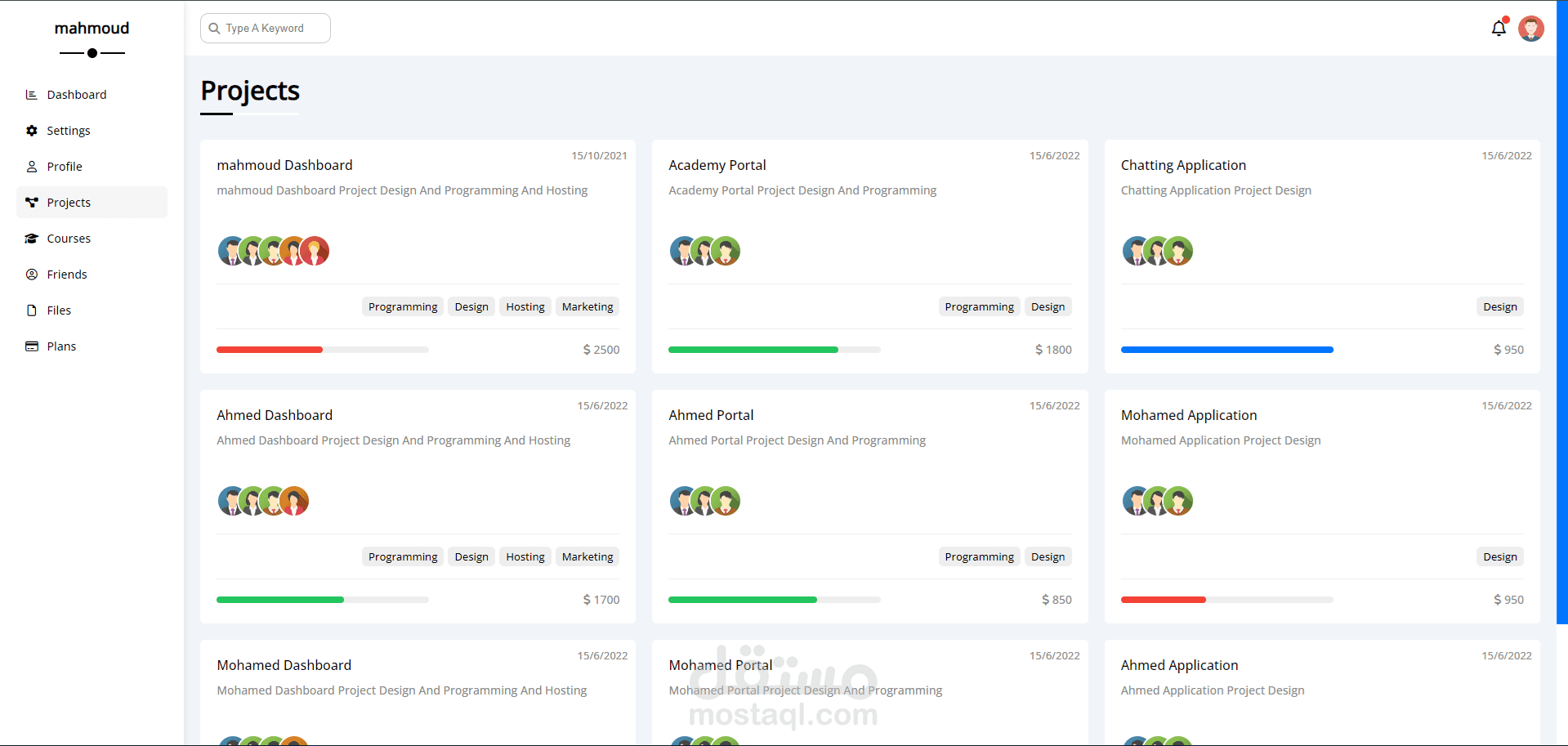This screenshot has width=1568, height=746.
Task: Click the red progress bar on Mohamed Application
Action: pos(1164,600)
